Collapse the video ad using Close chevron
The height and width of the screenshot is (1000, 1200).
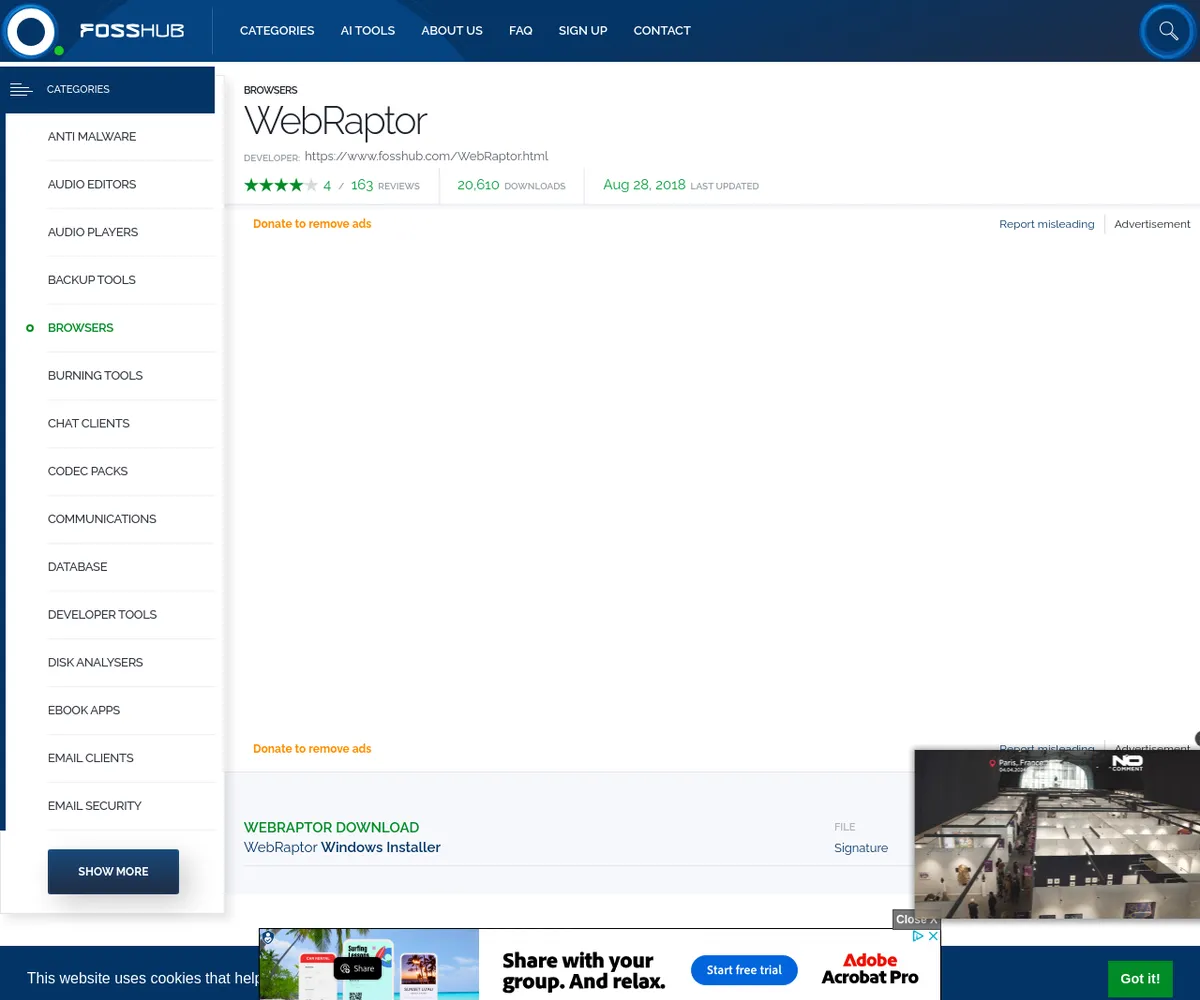[x=915, y=919]
